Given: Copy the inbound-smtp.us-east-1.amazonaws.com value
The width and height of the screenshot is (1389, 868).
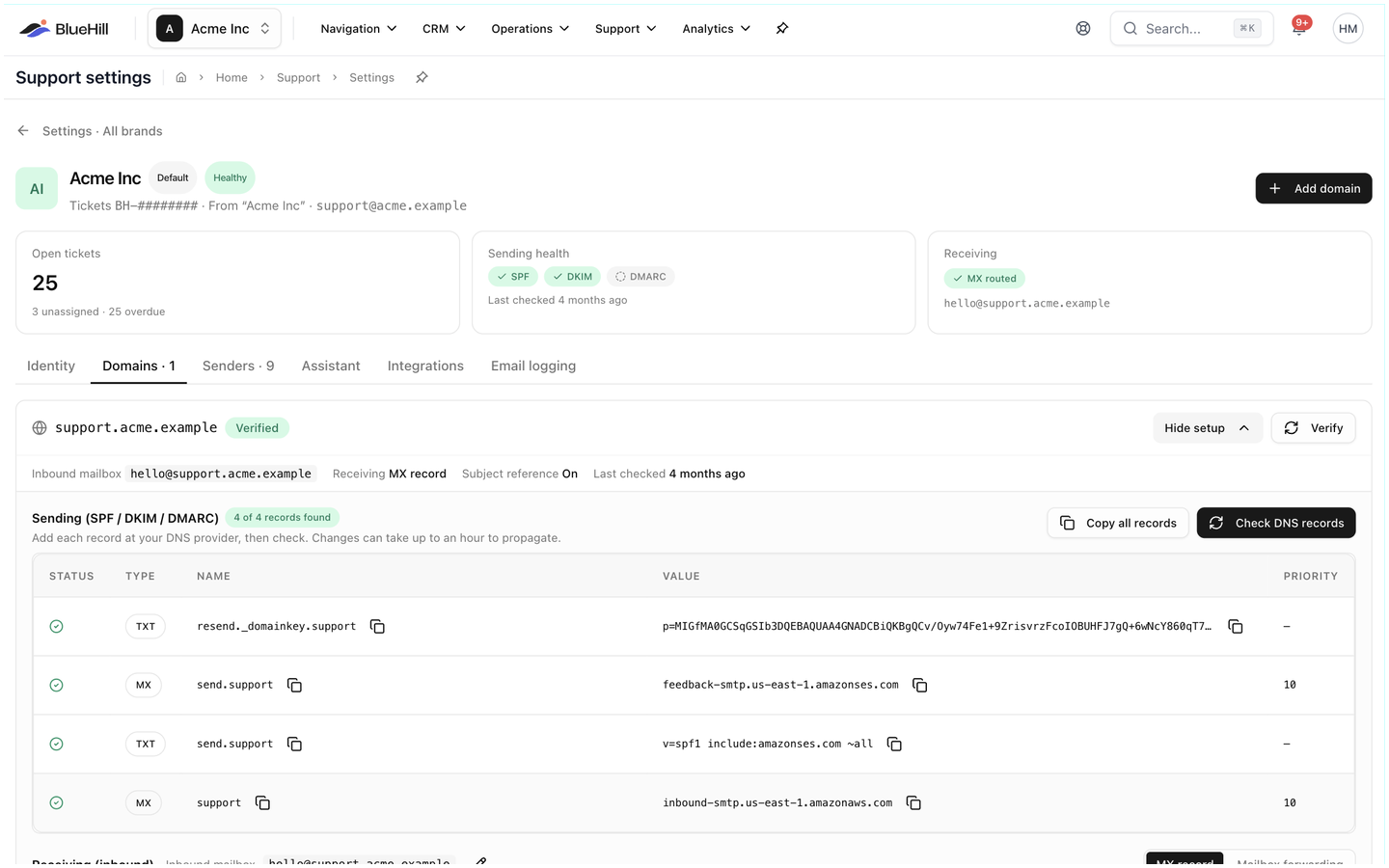Looking at the screenshot, I should [913, 802].
